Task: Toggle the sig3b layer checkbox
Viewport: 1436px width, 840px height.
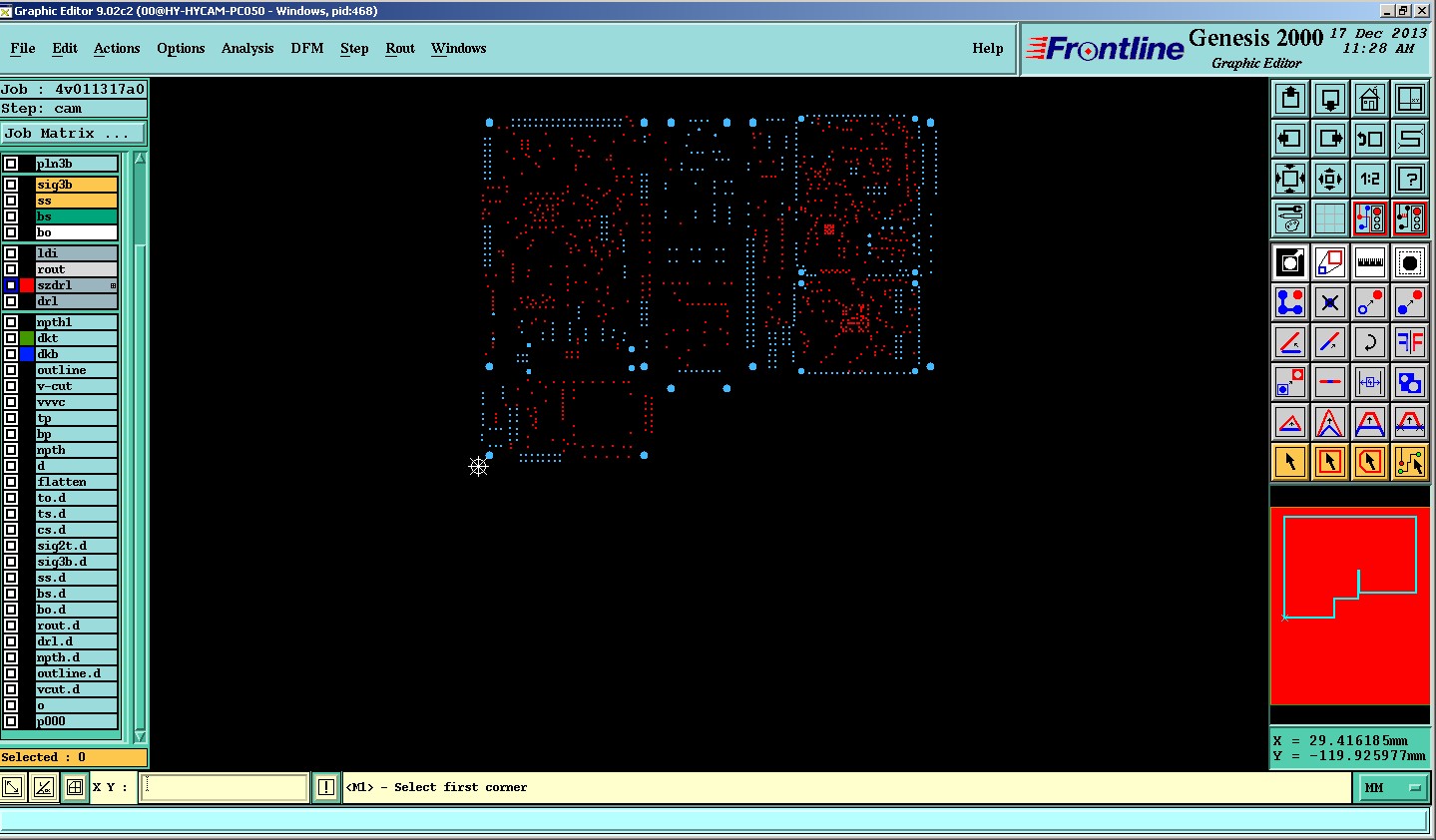Action: tap(11, 185)
